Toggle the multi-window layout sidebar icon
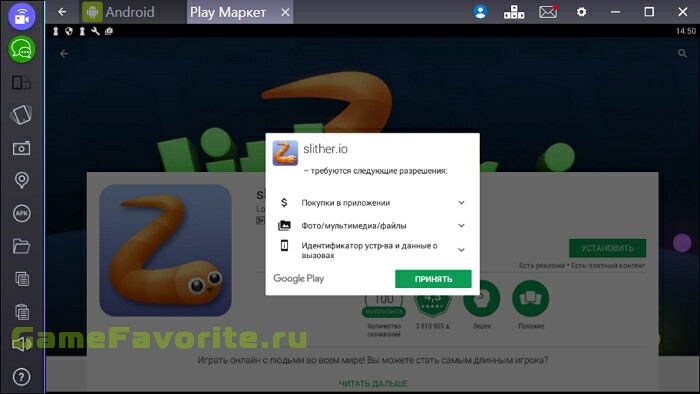Screen dimensions: 700x394 (21, 83)
